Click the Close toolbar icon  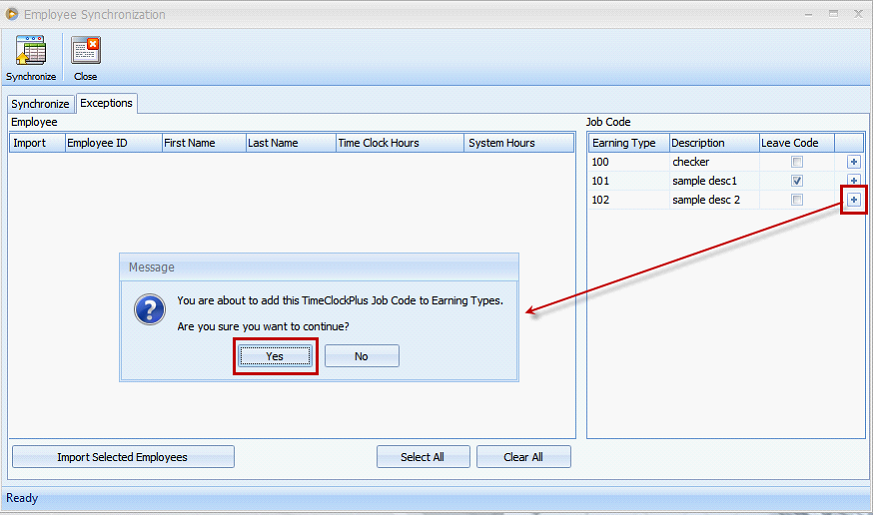[85, 51]
